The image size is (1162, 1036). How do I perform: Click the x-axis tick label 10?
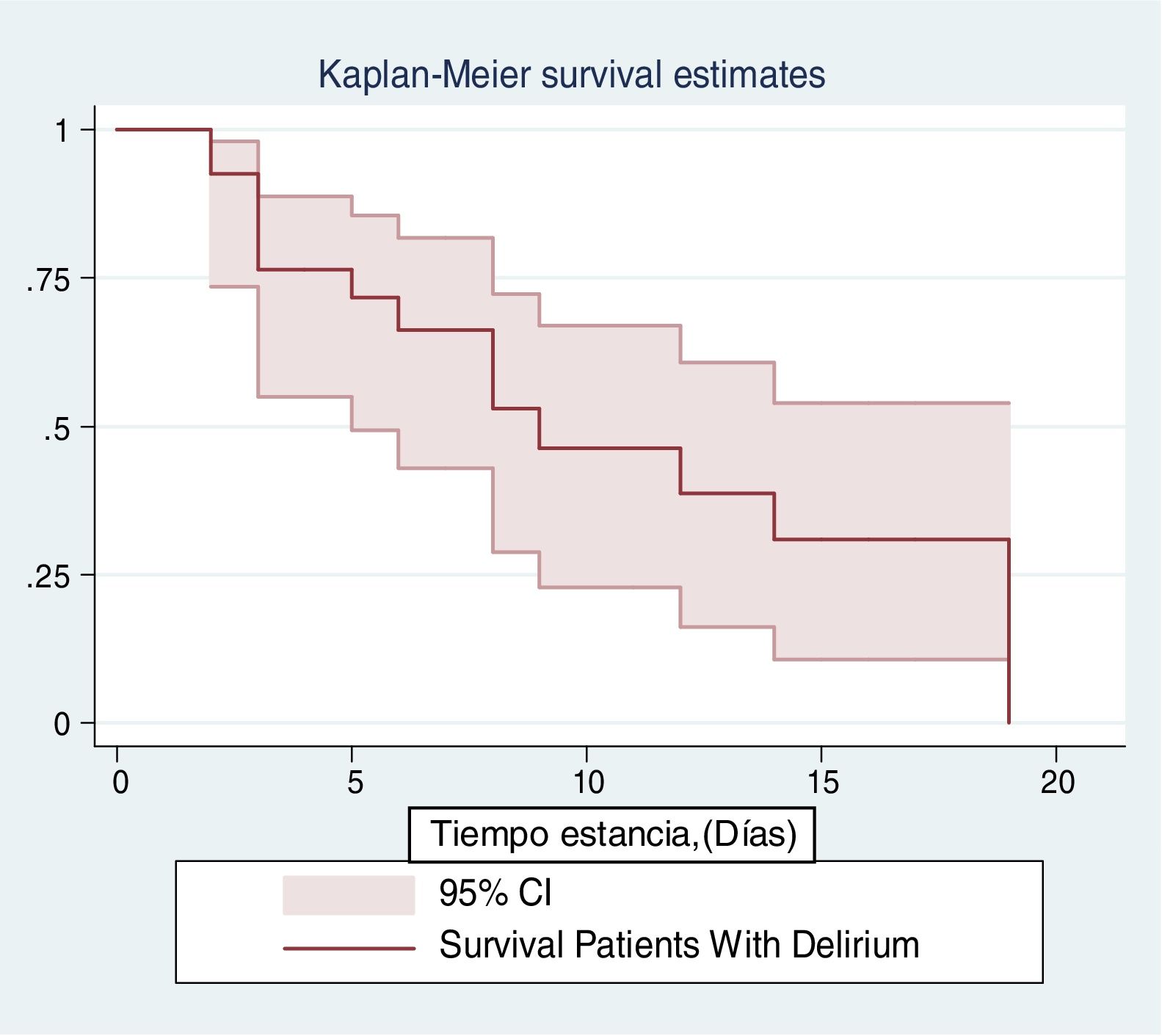click(x=588, y=783)
